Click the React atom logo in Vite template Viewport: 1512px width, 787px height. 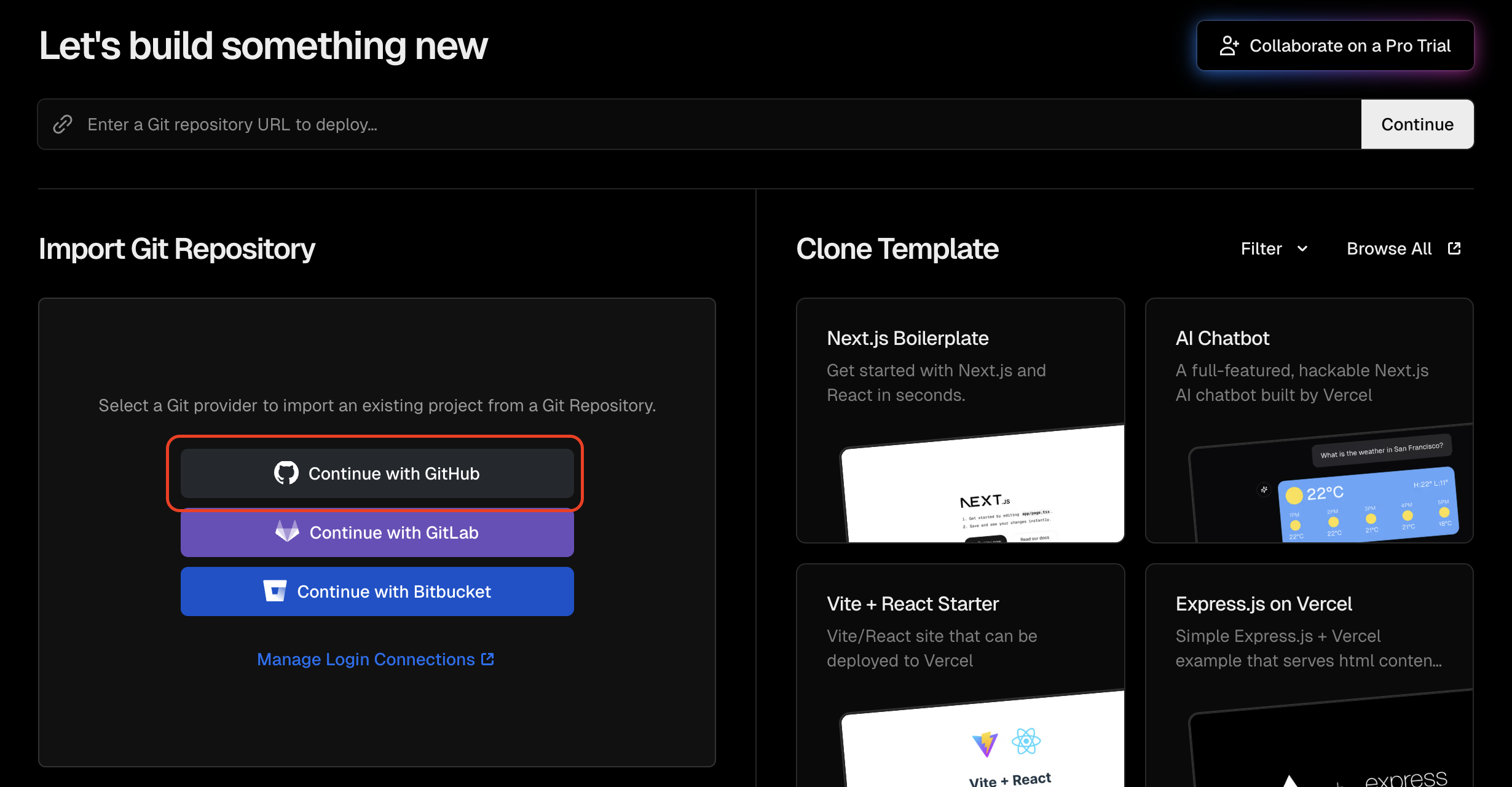coord(1026,741)
